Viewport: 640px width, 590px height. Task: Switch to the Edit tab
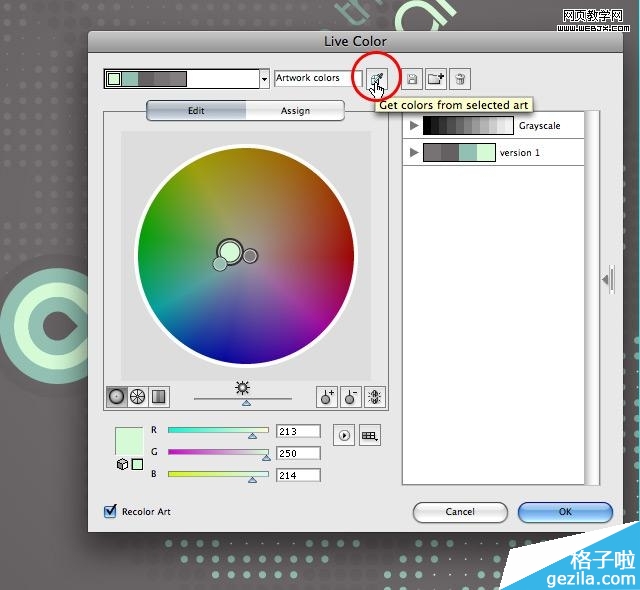[196, 111]
